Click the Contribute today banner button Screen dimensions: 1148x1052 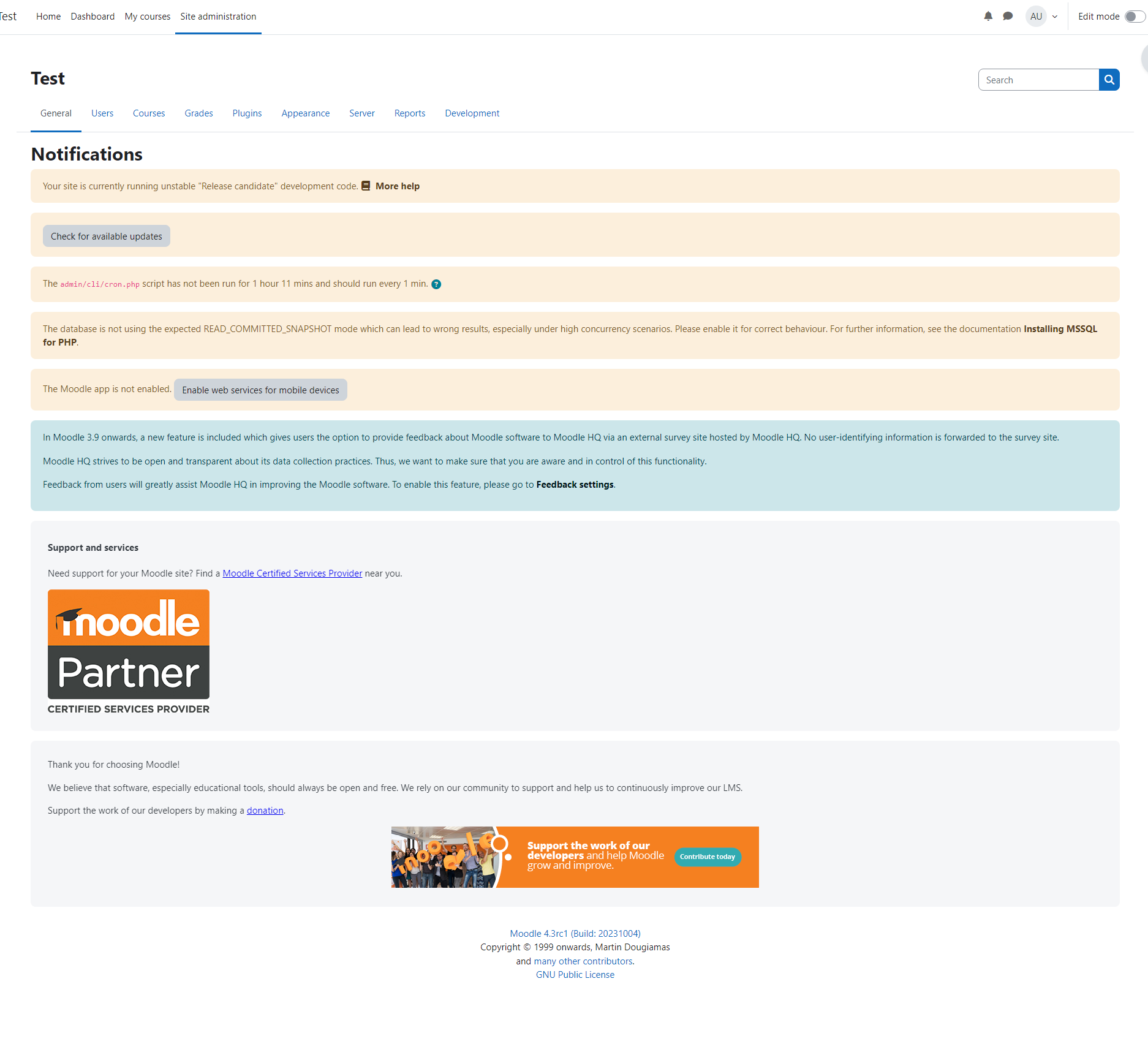pyautogui.click(x=708, y=857)
